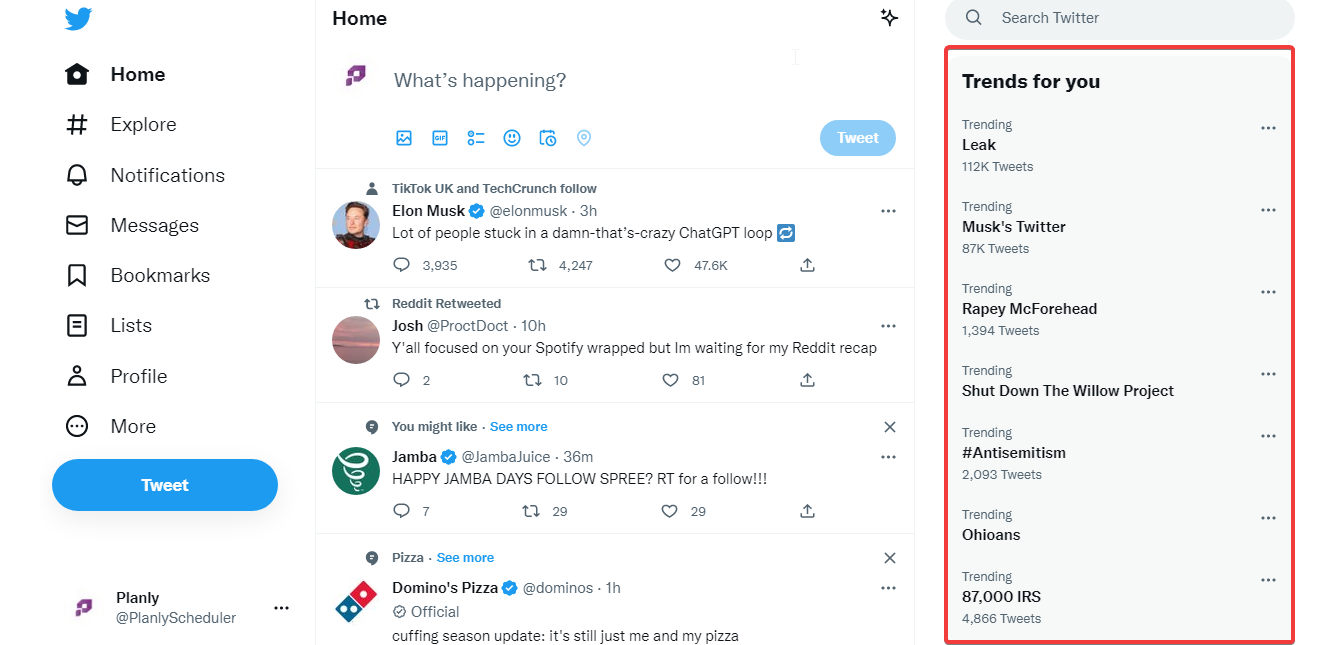Add a poll to the tweet
The image size is (1343, 645).
pos(476,138)
